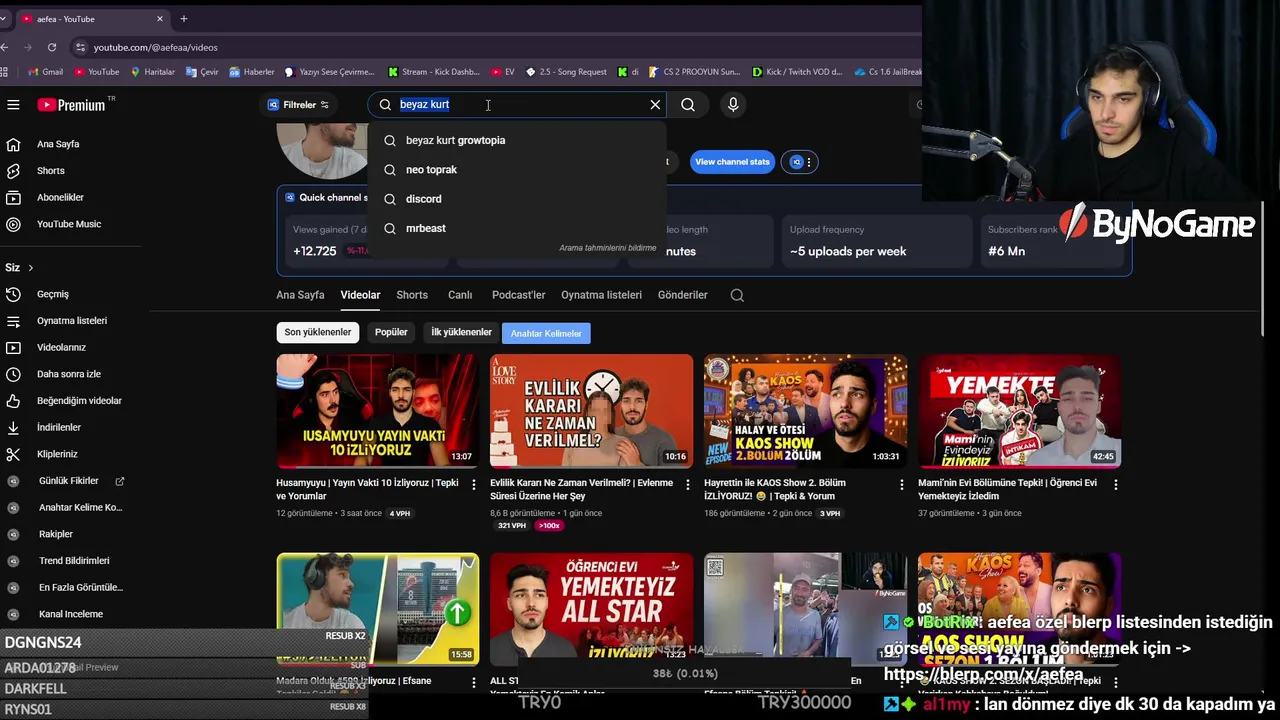Open video title Evlilik Kararı Ne Zaman Verilmeli
The height and width of the screenshot is (720, 1280).
pos(581,489)
